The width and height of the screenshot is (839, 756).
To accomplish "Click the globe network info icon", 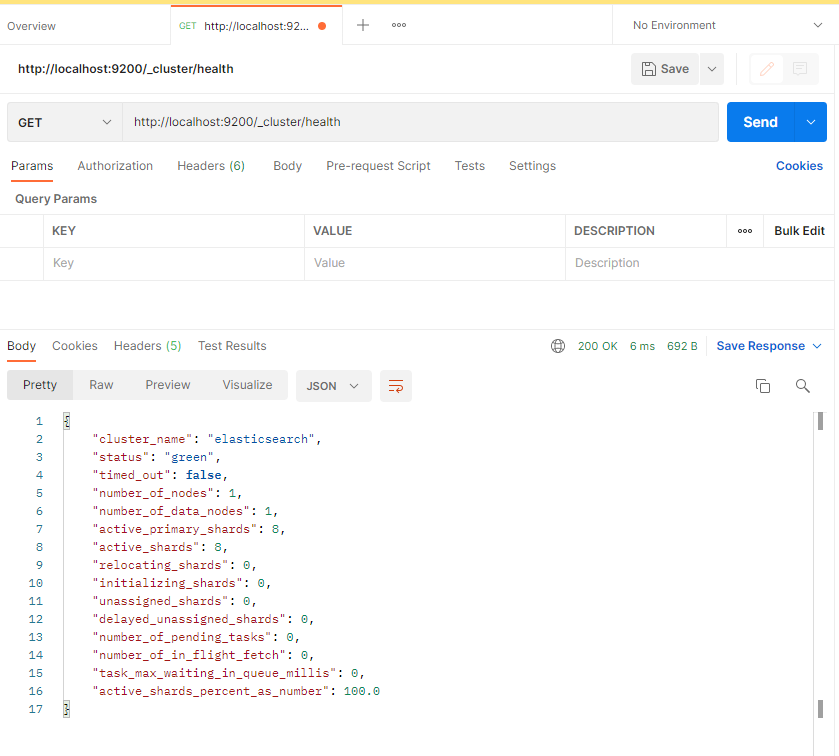I will (x=558, y=346).
